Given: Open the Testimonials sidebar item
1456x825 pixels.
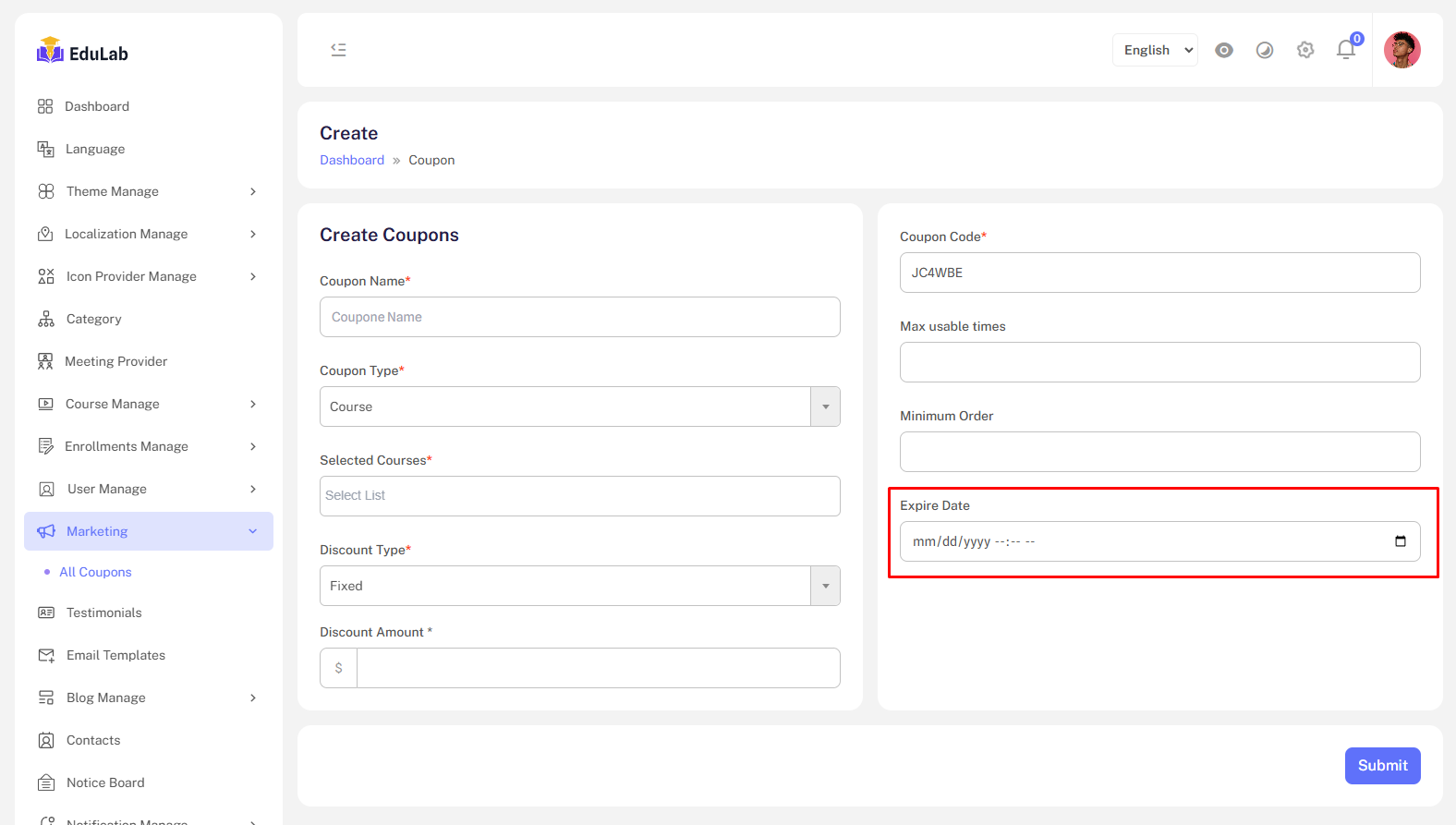Looking at the screenshot, I should coord(103,613).
